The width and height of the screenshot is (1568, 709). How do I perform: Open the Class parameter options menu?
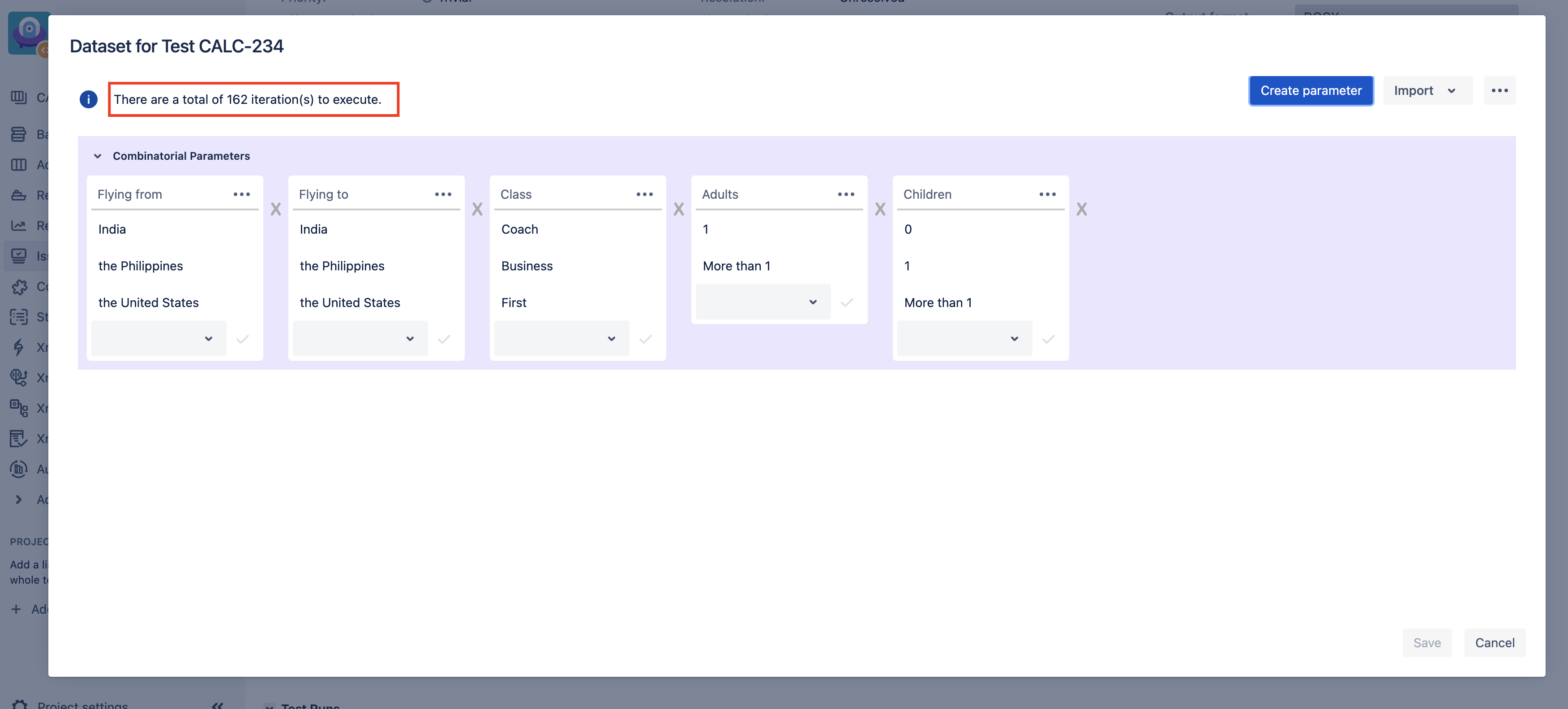tap(645, 194)
